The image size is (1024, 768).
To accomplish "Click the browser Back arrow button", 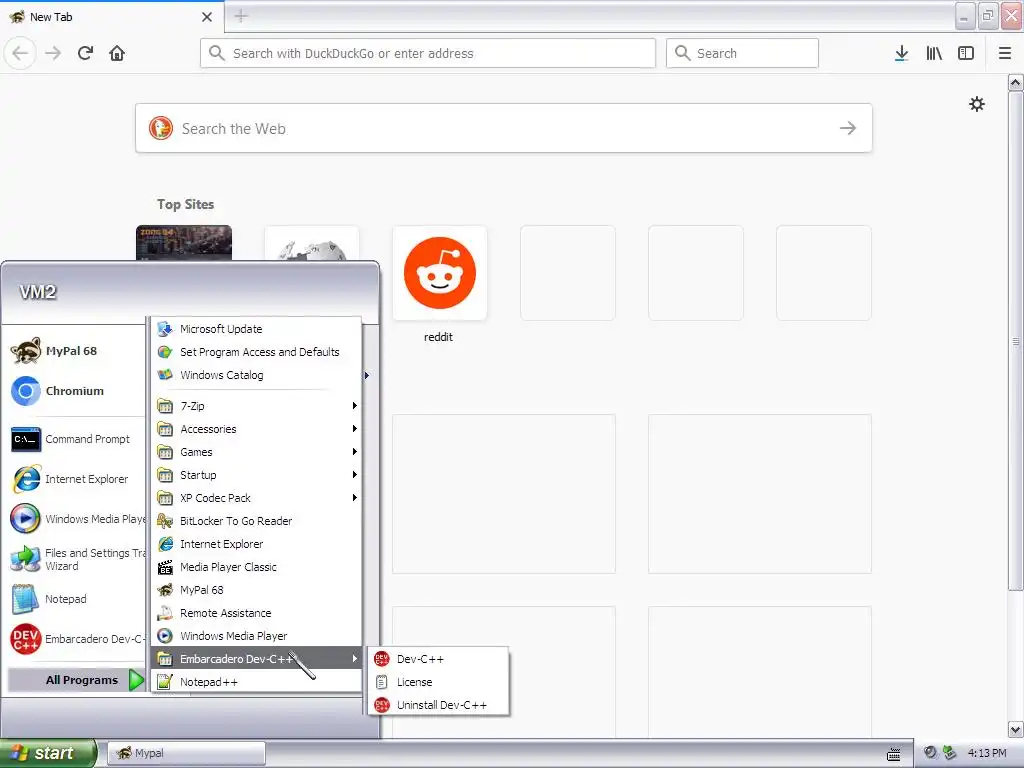I will click(x=20, y=53).
